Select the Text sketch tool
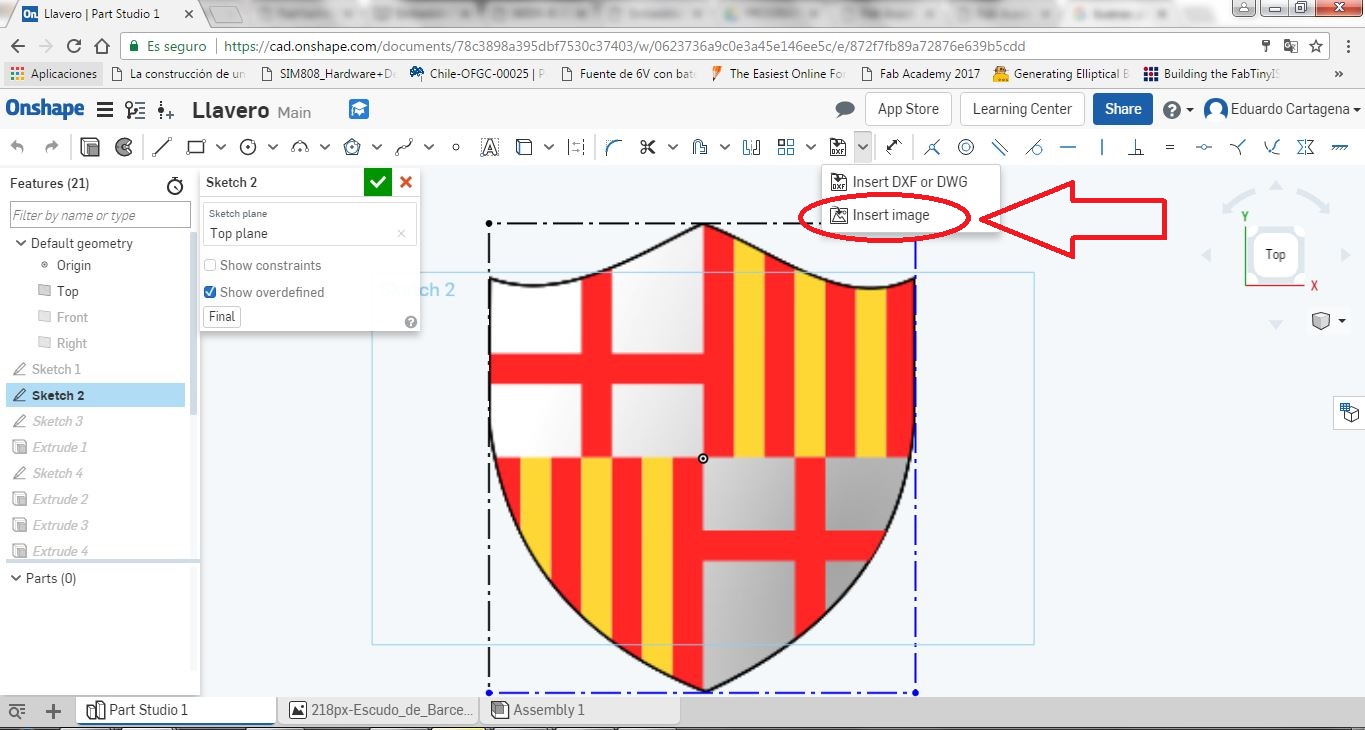Image resolution: width=1365 pixels, height=730 pixels. click(490, 147)
